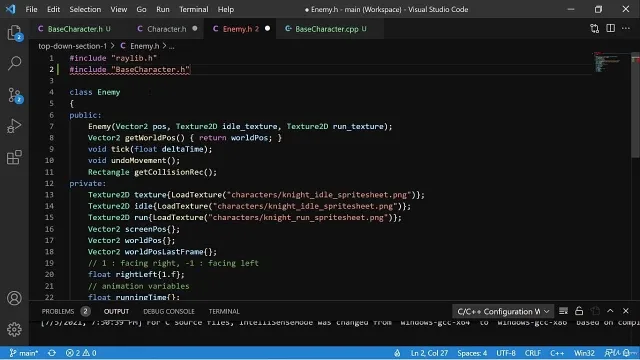
Task: Open the Explorer view in activity bar
Action: (x=15, y=33)
